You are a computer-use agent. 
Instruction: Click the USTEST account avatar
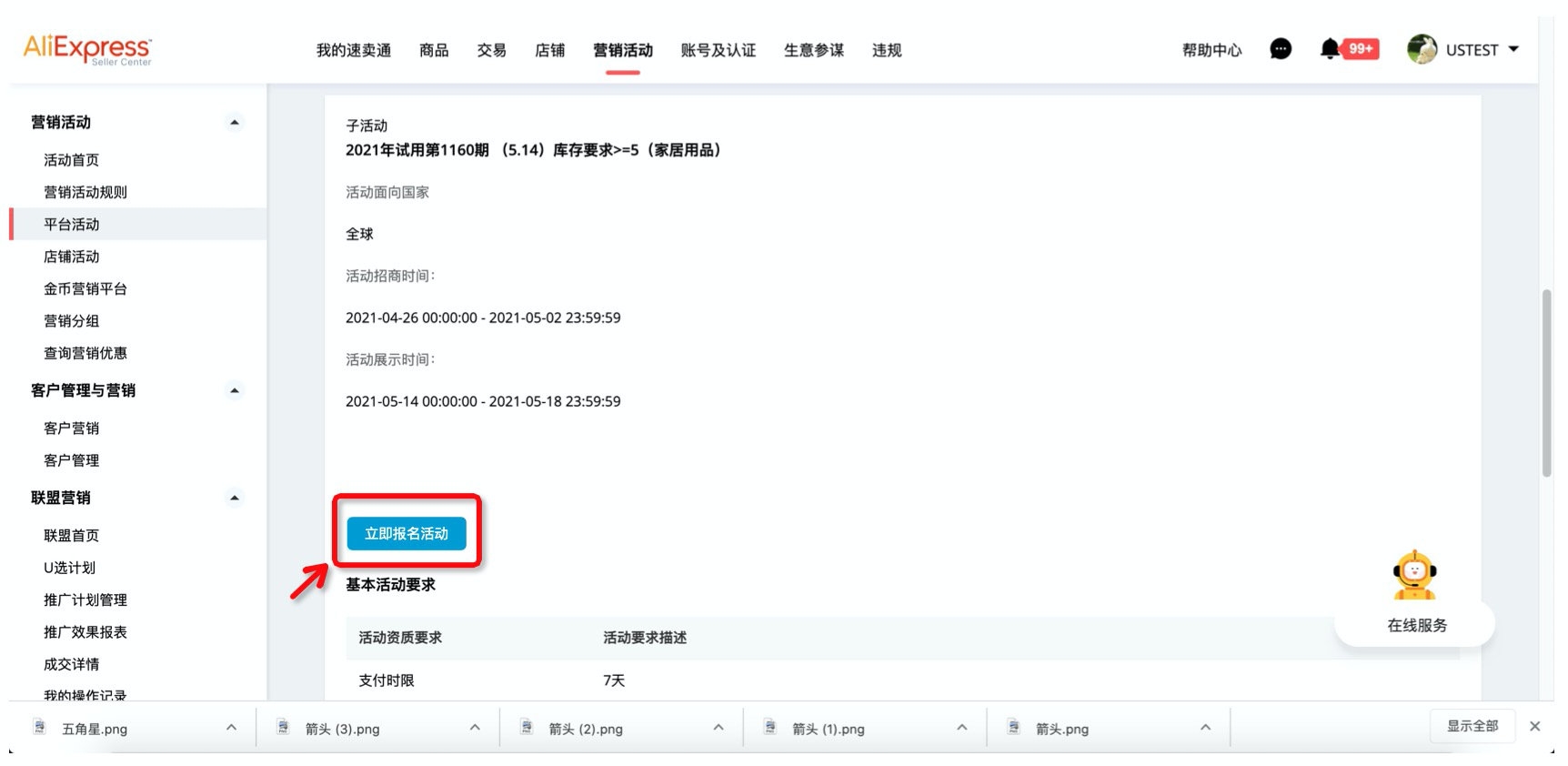tap(1422, 49)
